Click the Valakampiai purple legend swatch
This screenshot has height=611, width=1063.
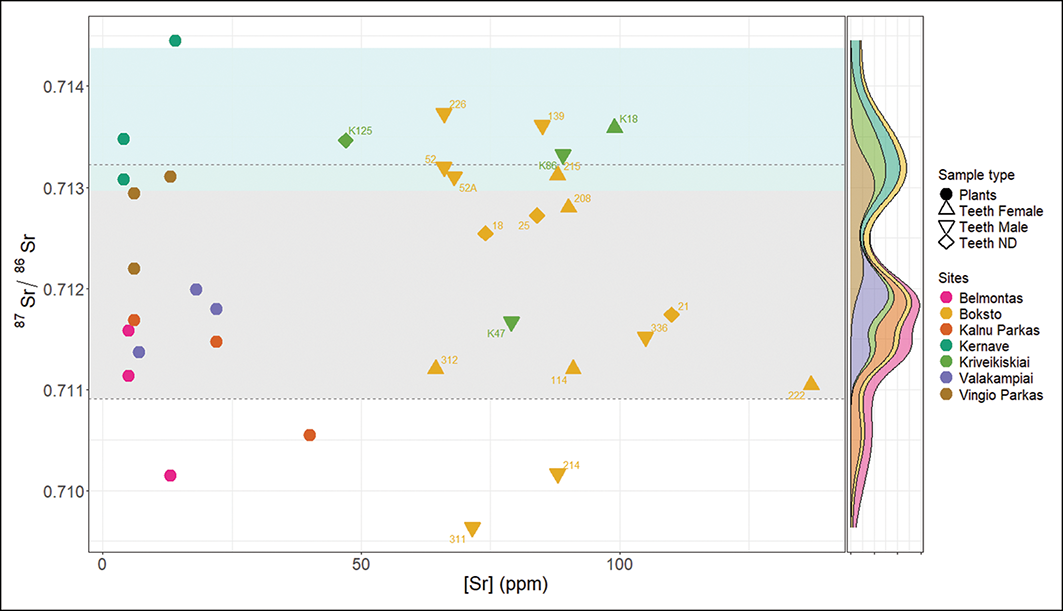[x=946, y=378]
